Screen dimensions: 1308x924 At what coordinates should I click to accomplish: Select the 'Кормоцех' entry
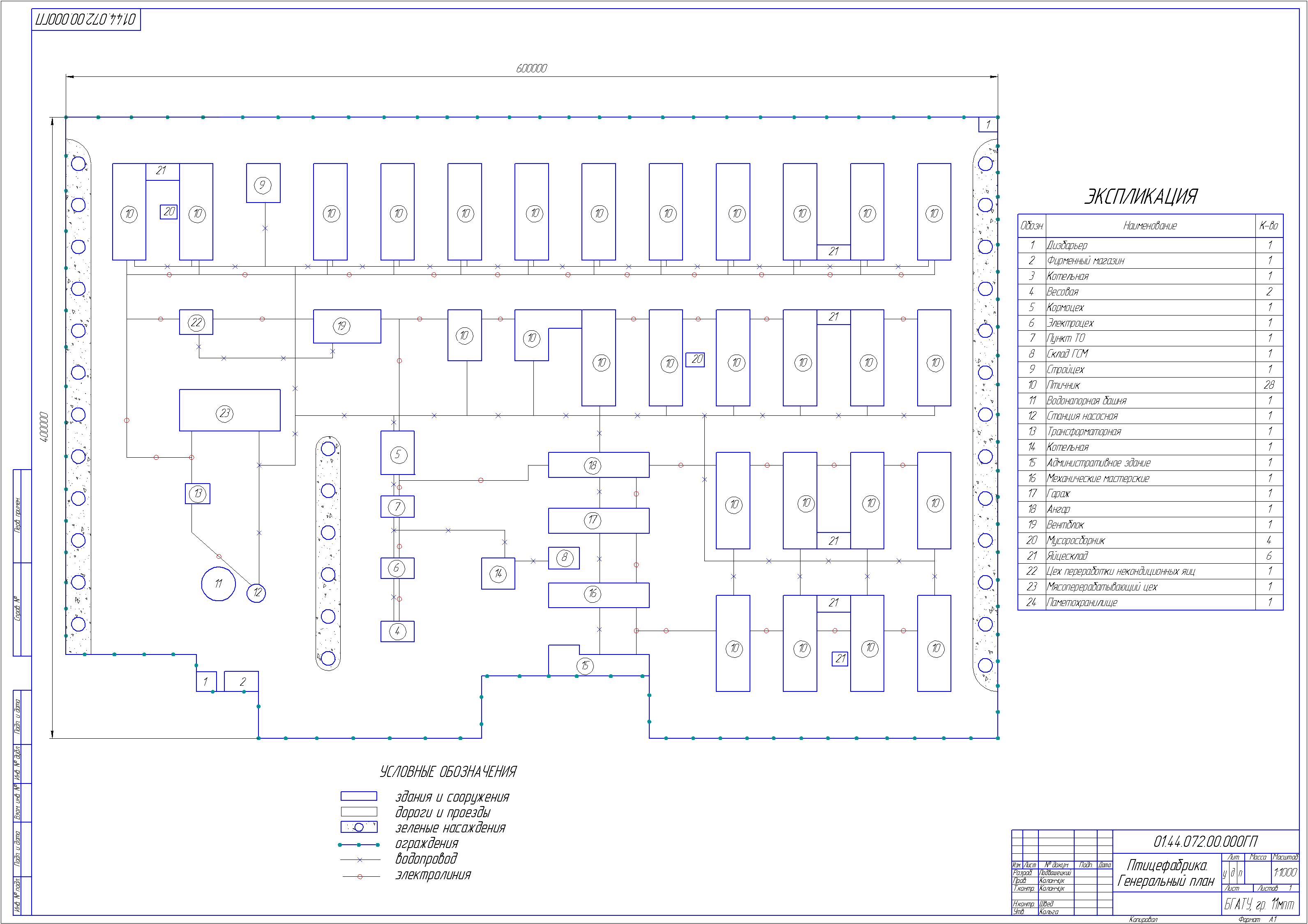(x=1065, y=307)
